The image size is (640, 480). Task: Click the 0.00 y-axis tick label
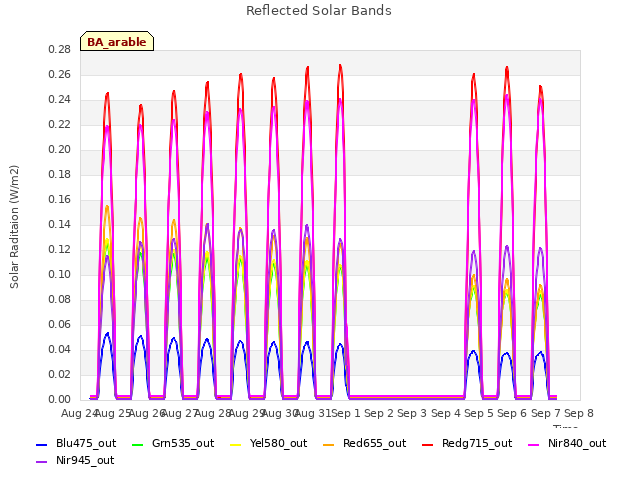tap(60, 400)
